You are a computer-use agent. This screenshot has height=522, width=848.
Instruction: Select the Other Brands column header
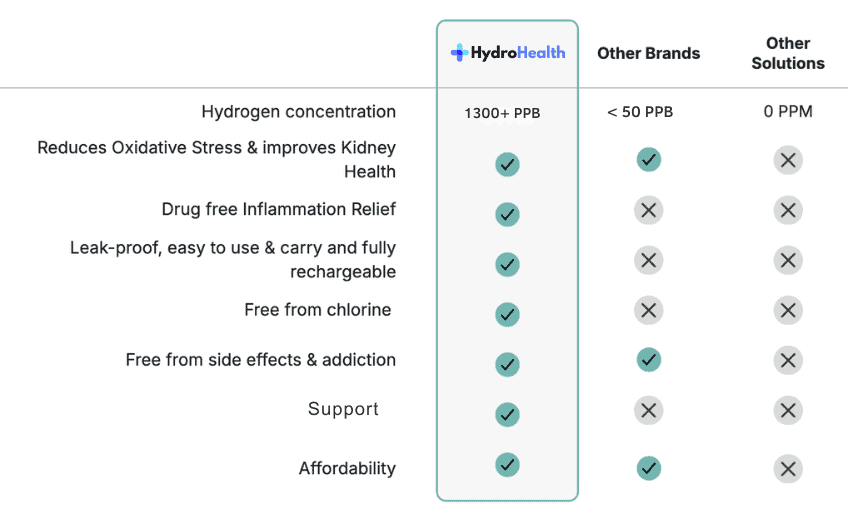648,53
